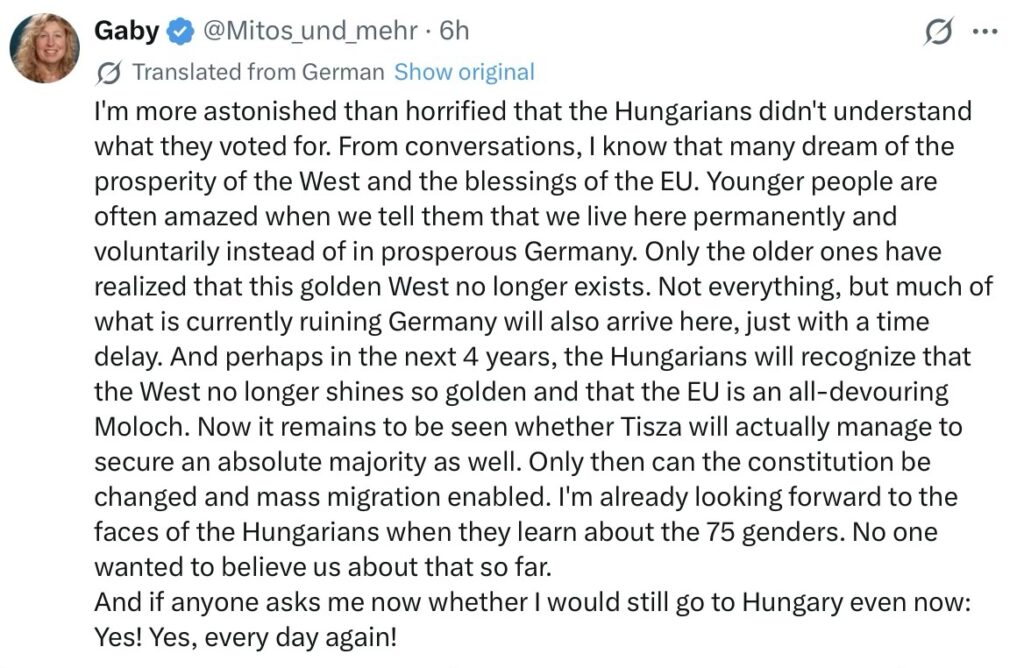Click the phrase 'absolute majority'

pyautogui.click(x=354, y=461)
